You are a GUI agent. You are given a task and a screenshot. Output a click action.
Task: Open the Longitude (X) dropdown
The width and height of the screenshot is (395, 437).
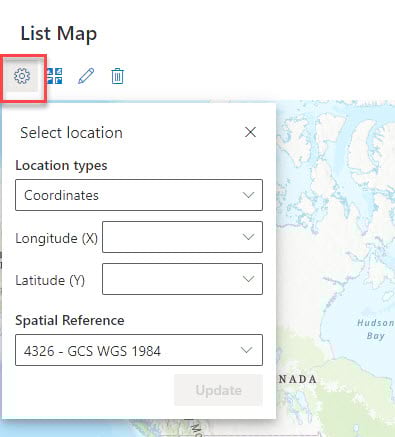pos(182,237)
